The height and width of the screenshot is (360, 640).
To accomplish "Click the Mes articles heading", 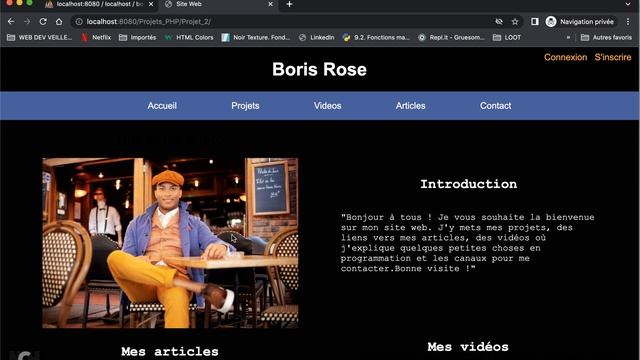I will click(x=170, y=351).
